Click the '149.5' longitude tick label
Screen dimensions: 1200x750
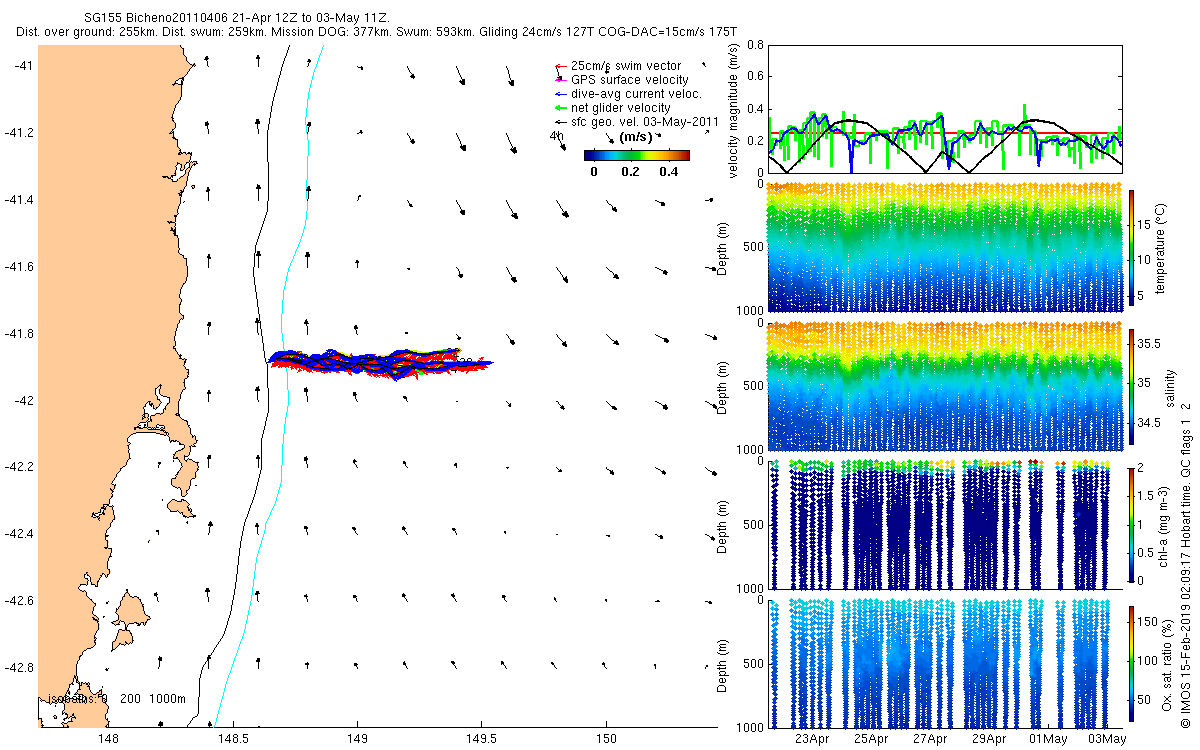481,739
